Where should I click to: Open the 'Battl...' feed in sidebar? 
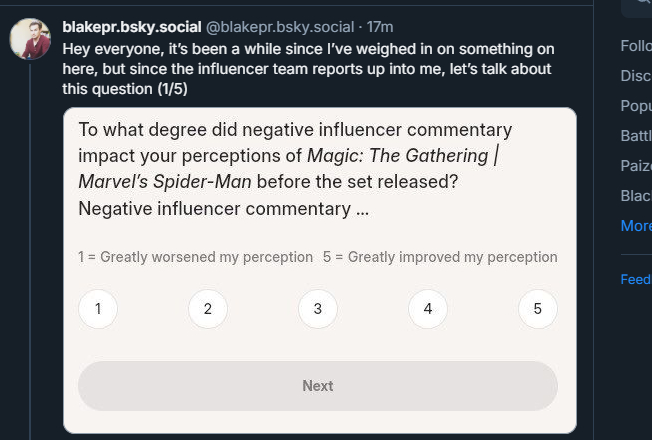click(636, 136)
